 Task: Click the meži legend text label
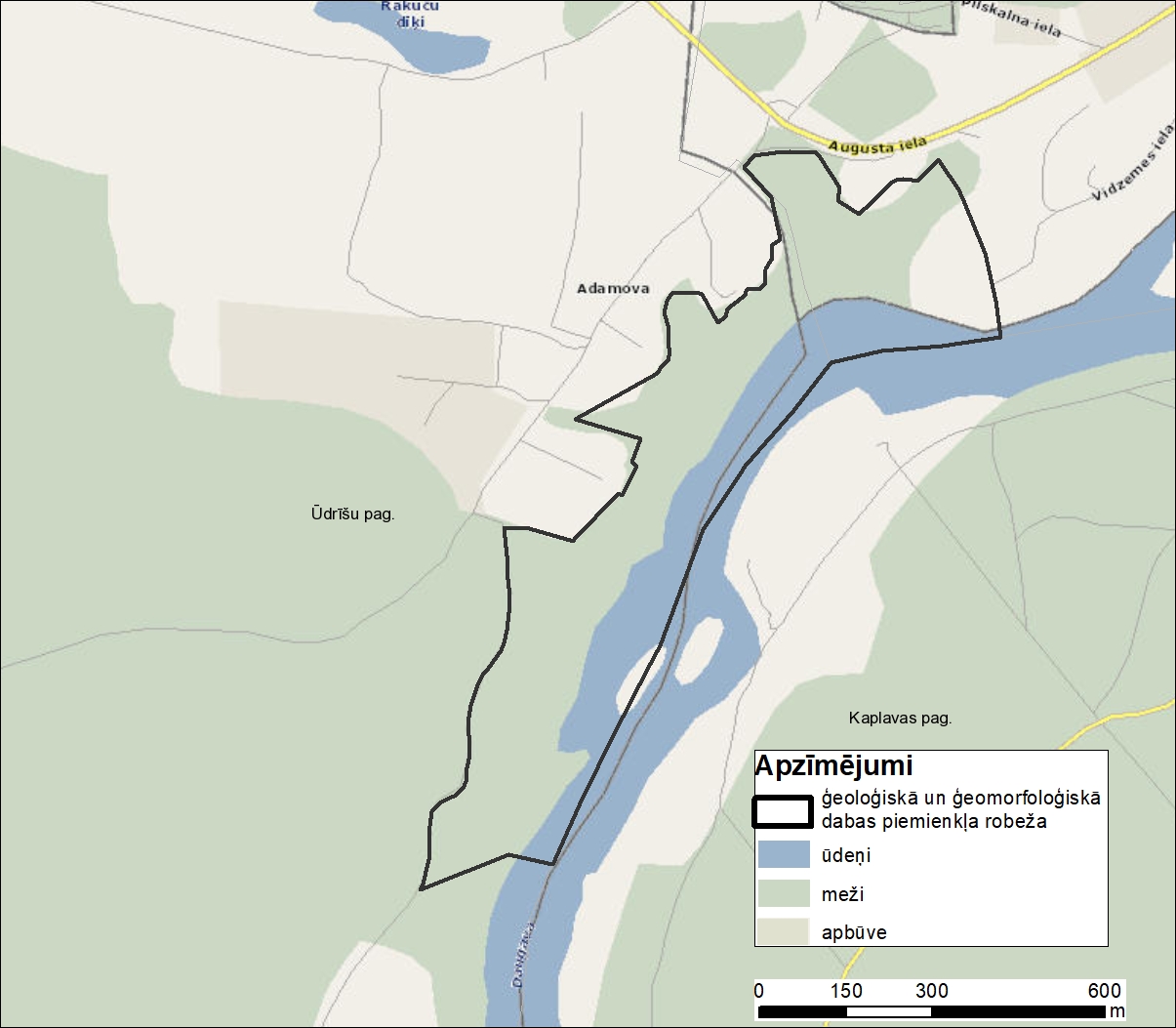click(x=842, y=894)
